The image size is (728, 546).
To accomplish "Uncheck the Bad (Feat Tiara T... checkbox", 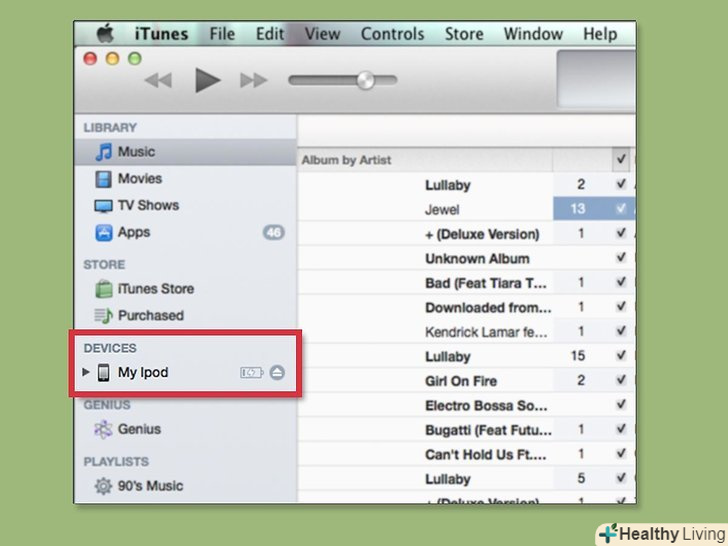I will point(621,282).
